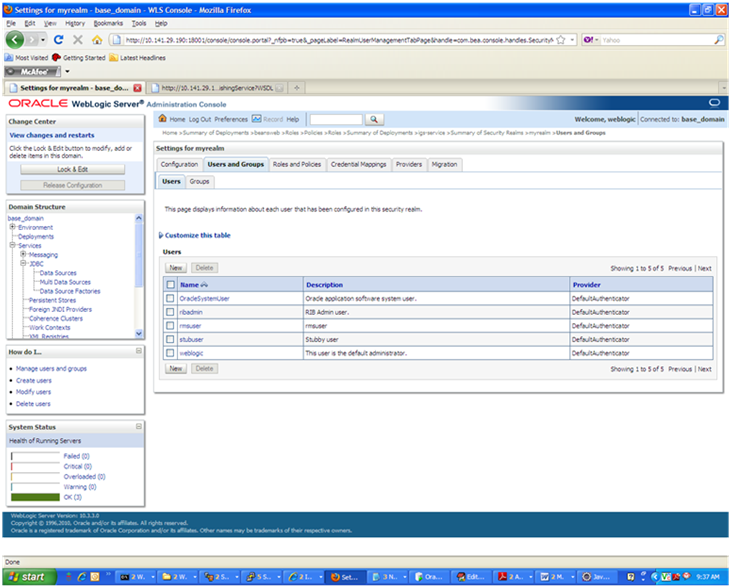Screen dimensions: 730x587
Task: Check the box for OracleSystemUser
Action: (170, 298)
